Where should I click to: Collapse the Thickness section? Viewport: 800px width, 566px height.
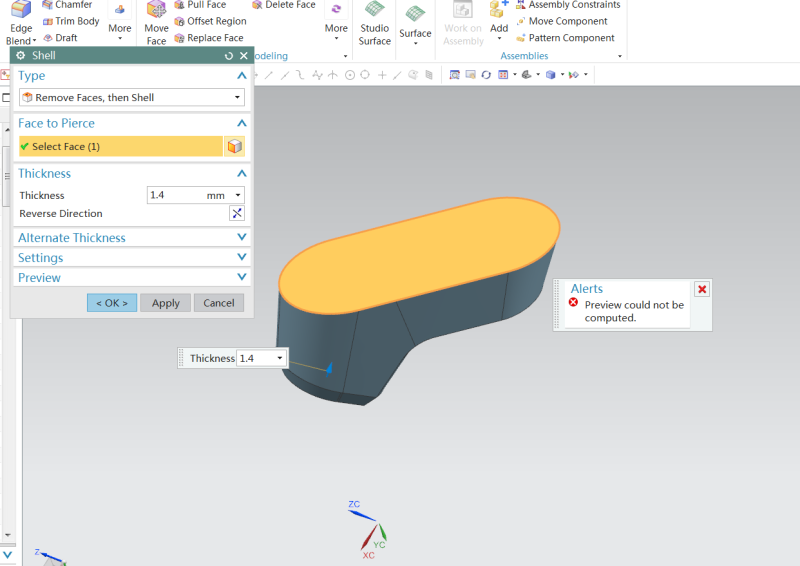(x=242, y=174)
